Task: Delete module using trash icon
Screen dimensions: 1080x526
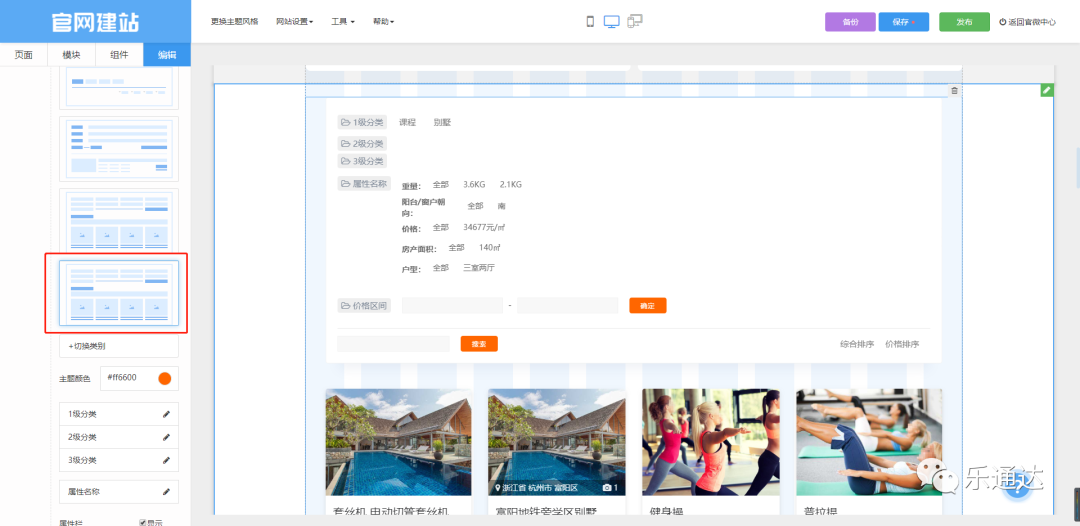Action: pos(954,90)
